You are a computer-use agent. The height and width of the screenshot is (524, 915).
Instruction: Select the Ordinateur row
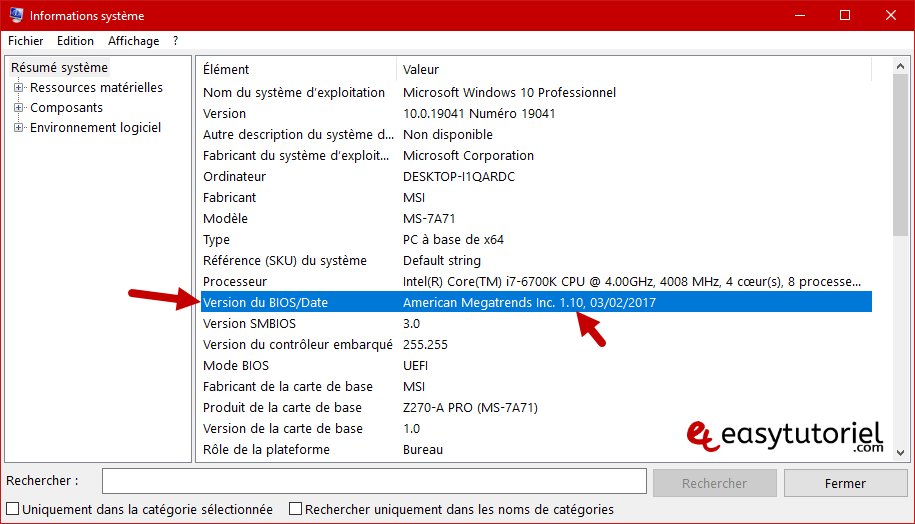[536, 176]
